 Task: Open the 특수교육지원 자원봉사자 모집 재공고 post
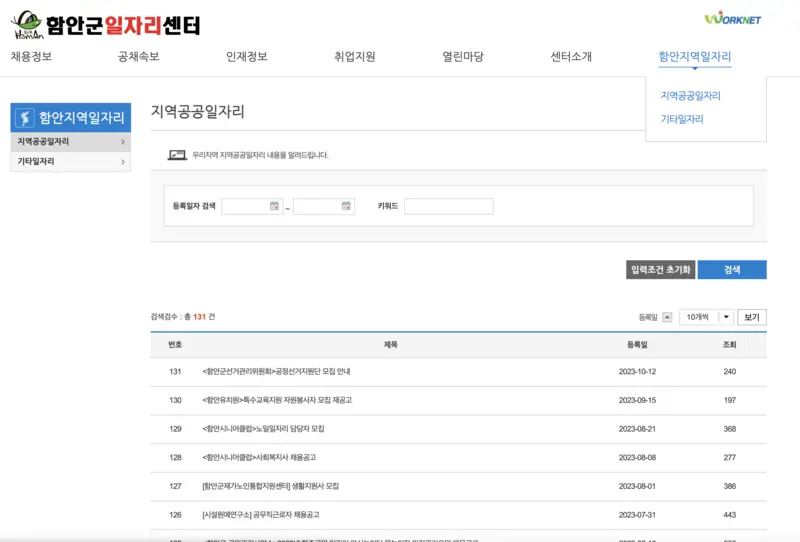click(277, 400)
